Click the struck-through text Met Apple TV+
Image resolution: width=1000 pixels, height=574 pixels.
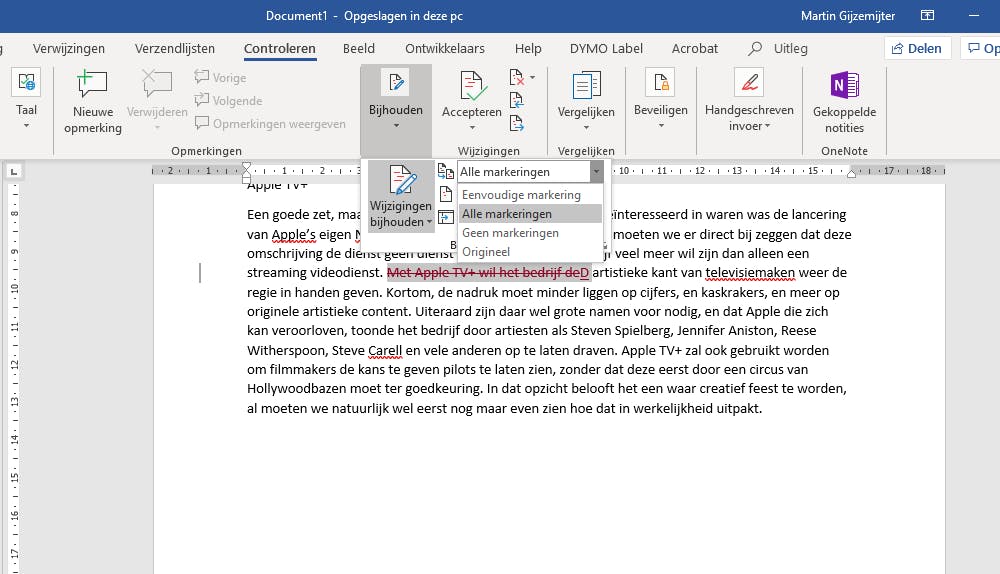pyautogui.click(x=430, y=272)
